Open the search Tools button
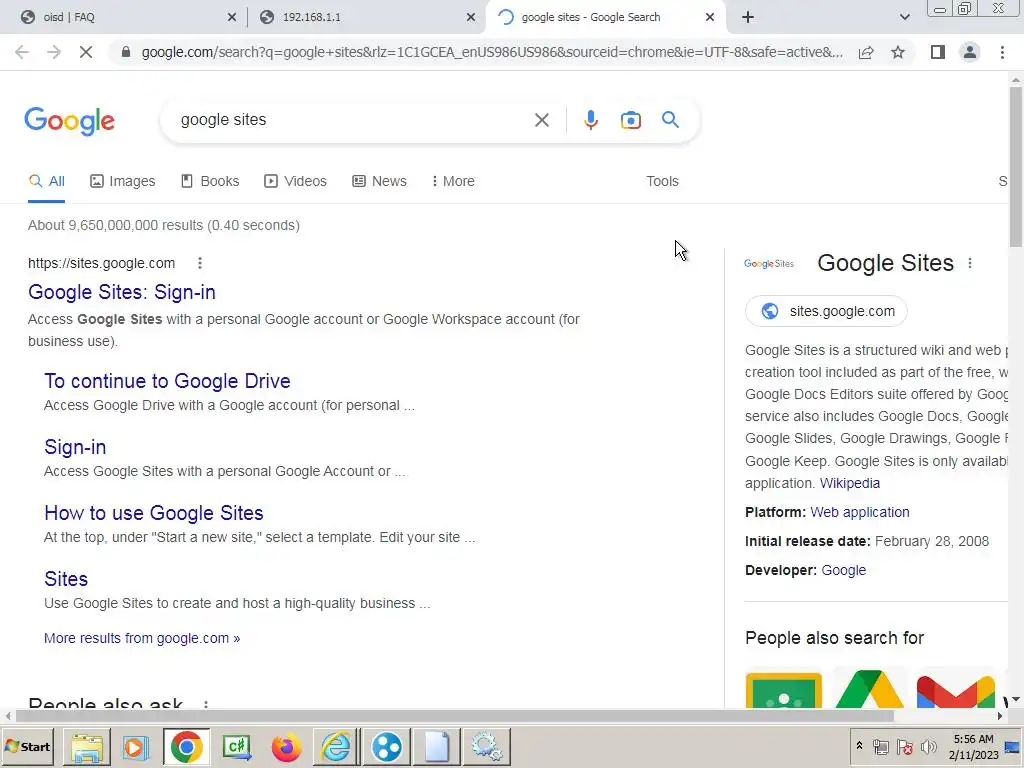Screen dimensions: 1024x768 coord(662,182)
